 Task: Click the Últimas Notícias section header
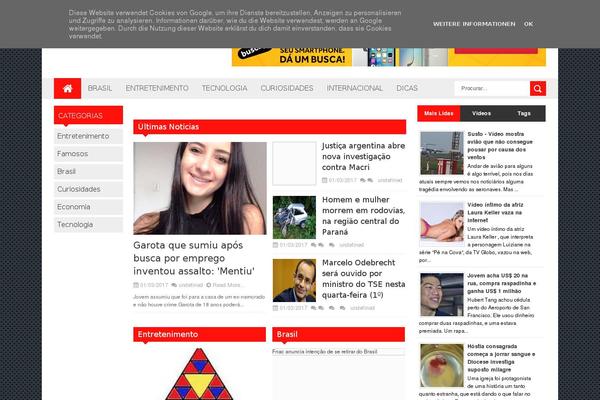[269, 127]
